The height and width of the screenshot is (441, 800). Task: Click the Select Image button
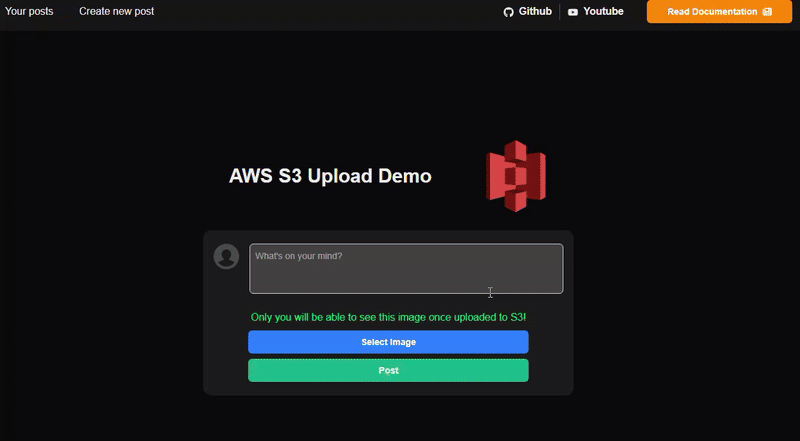388,342
